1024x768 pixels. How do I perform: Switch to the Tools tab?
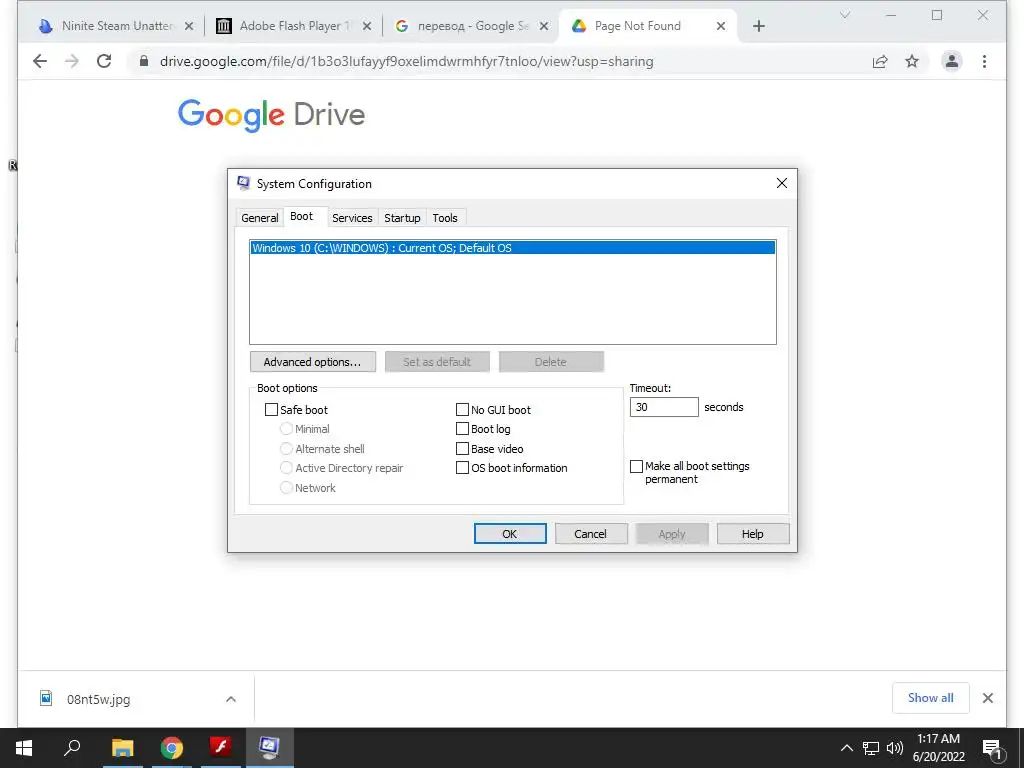point(445,217)
